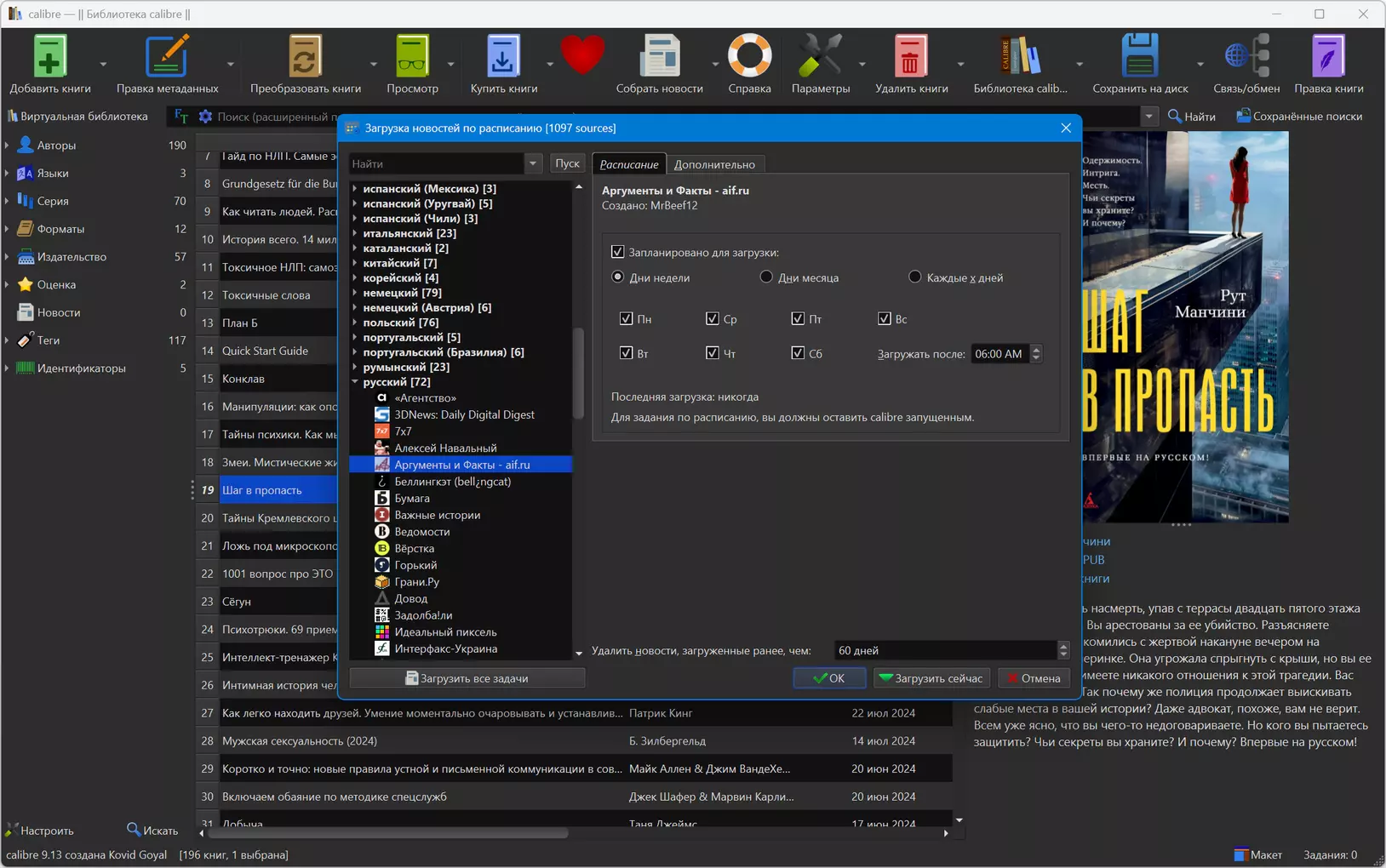This screenshot has height=868, width=1386.
Task: Click the 'Загрузить сейчас' button
Action: tap(931, 678)
